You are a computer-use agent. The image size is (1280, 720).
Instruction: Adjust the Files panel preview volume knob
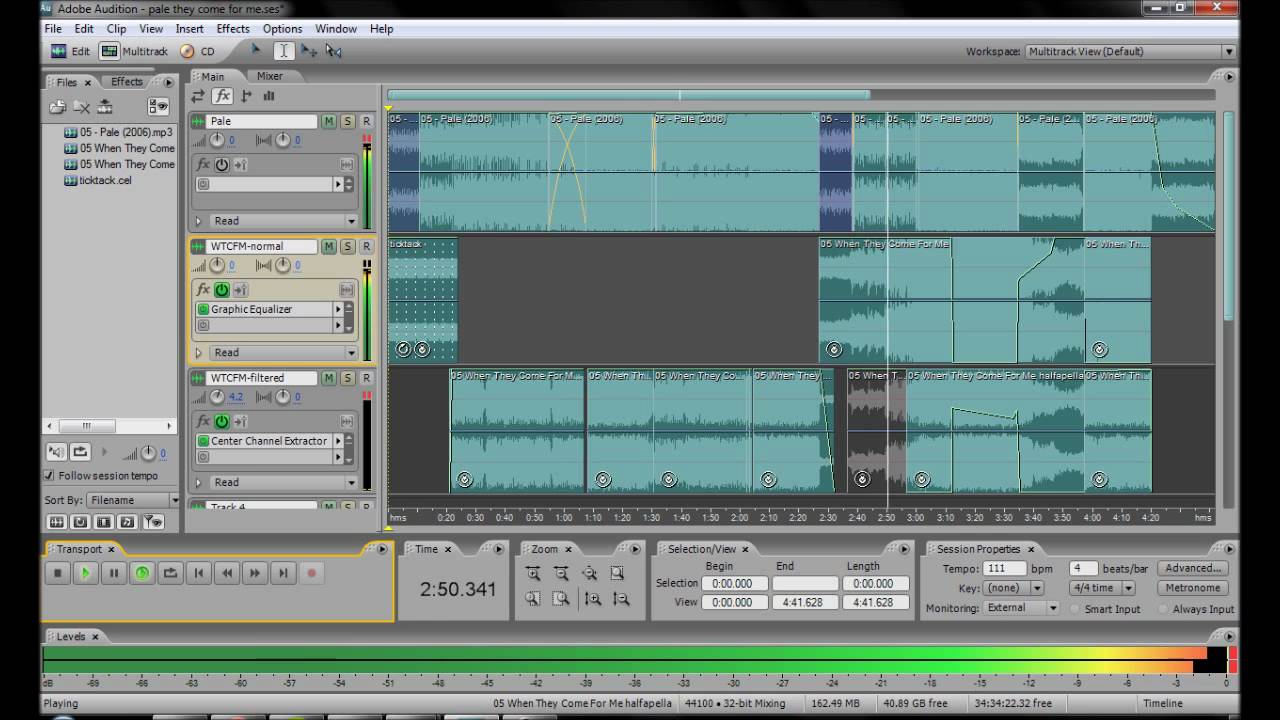pos(148,452)
